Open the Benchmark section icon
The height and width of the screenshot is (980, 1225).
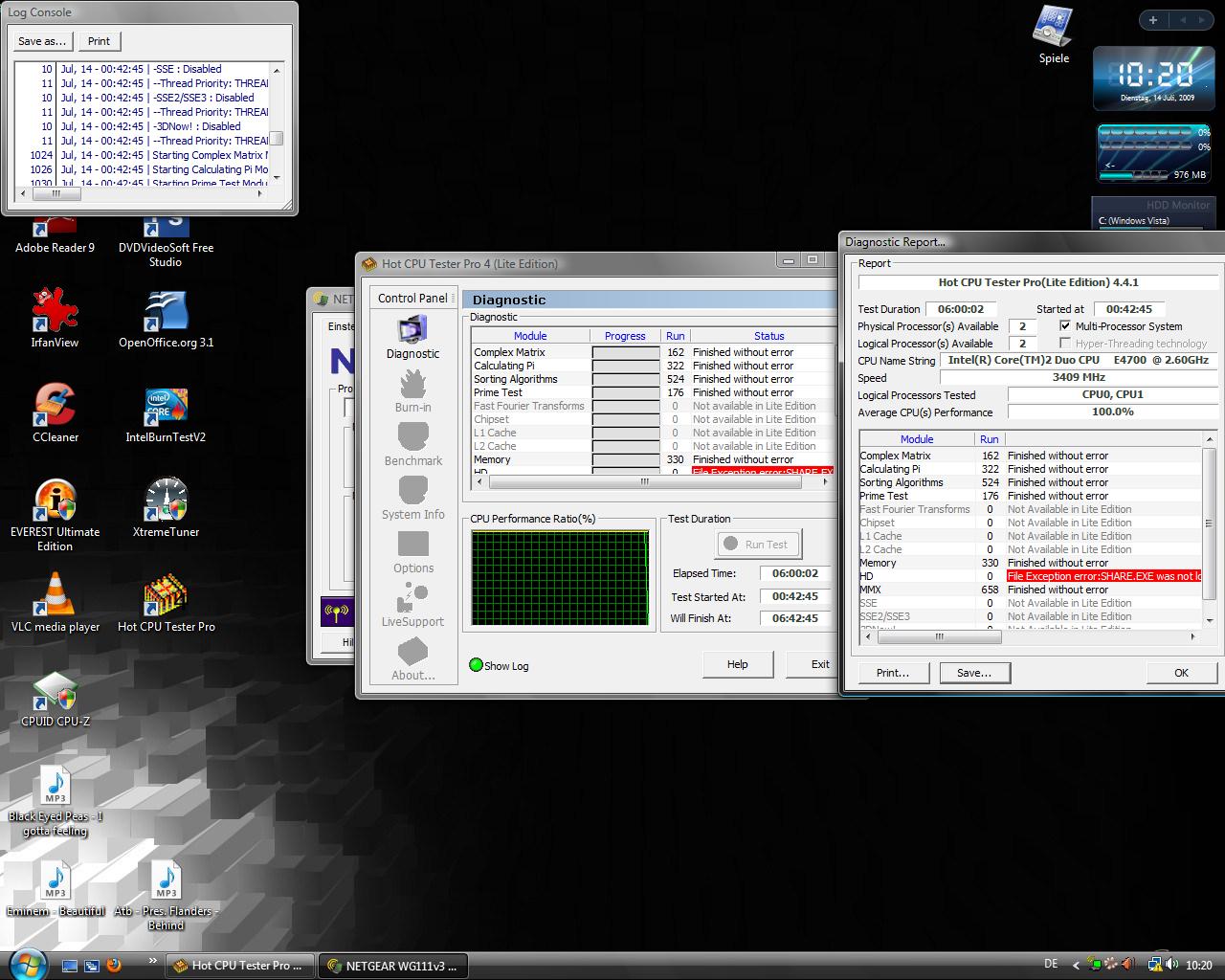tap(412, 437)
